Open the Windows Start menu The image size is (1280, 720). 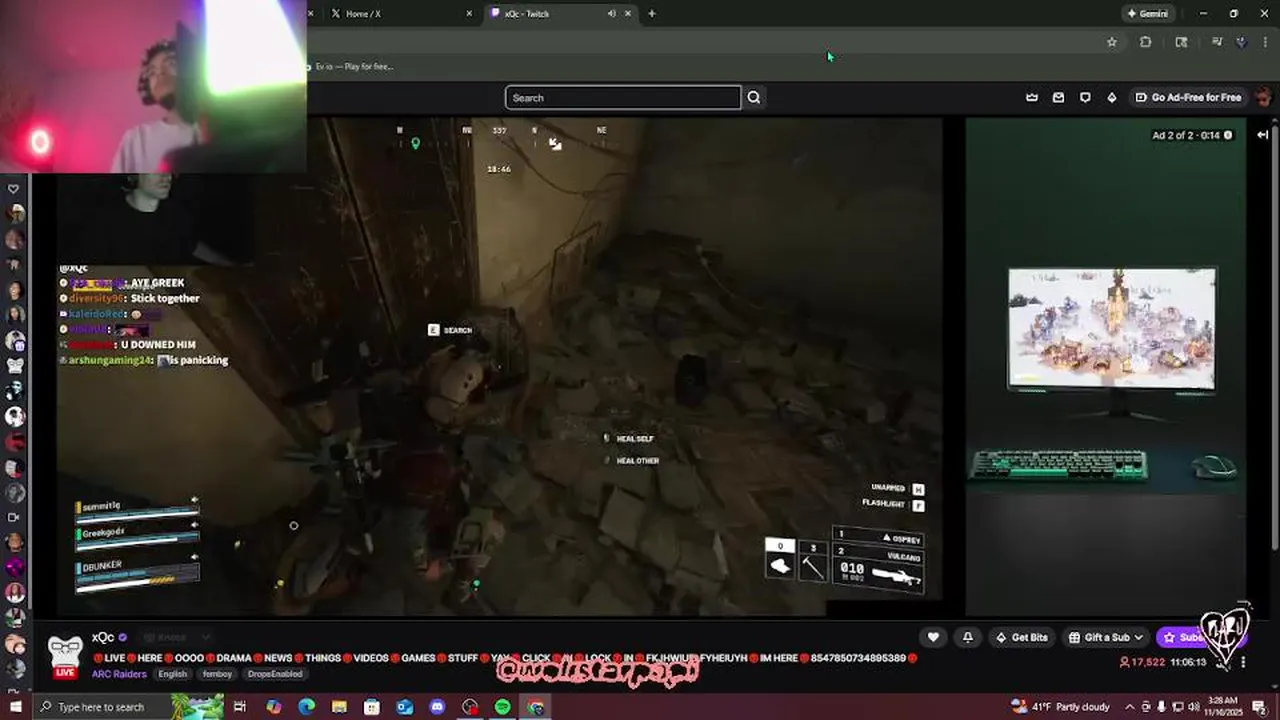pos(15,707)
